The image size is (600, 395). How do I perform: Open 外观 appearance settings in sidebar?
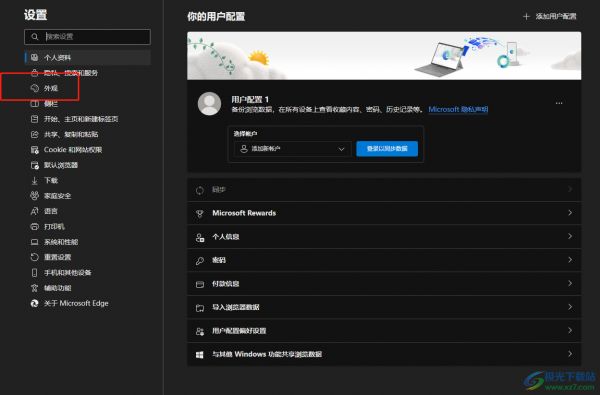(51, 88)
